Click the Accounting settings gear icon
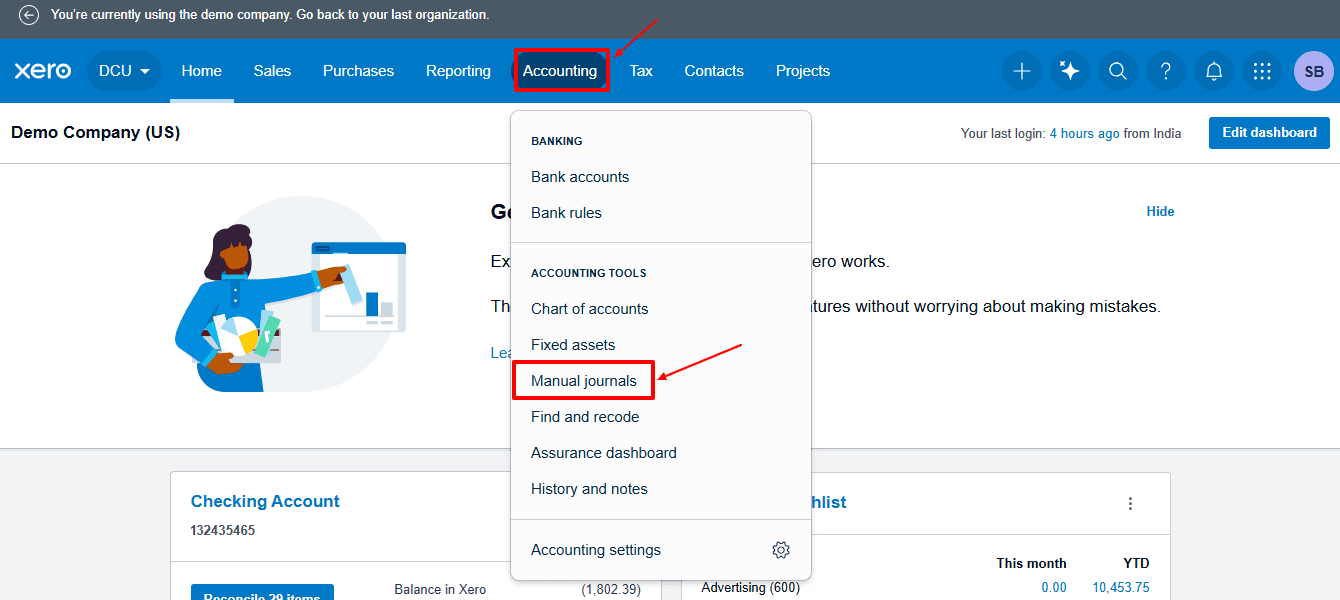 [x=780, y=549]
